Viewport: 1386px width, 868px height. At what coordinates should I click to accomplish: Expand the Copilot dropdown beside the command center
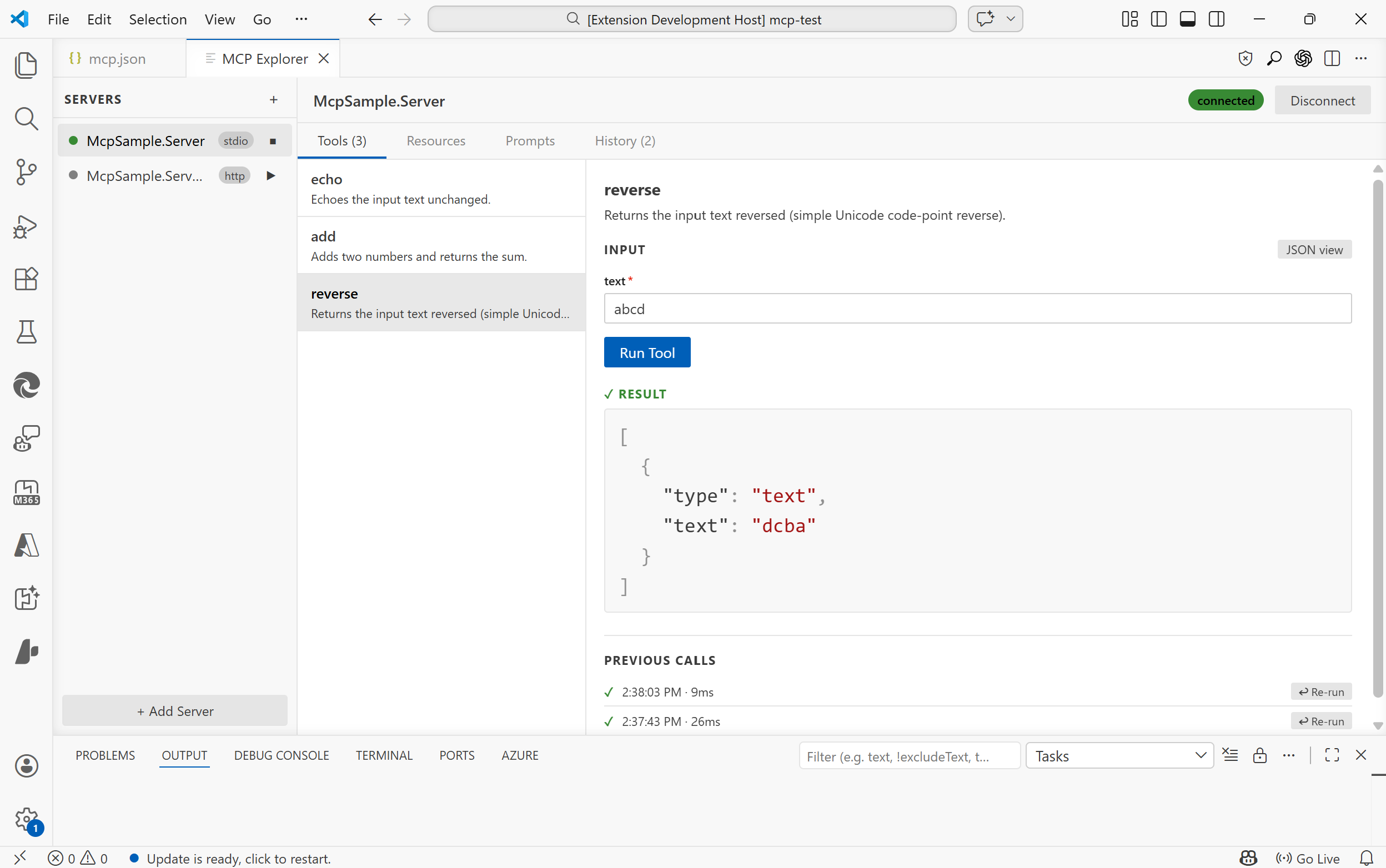pos(1011,18)
